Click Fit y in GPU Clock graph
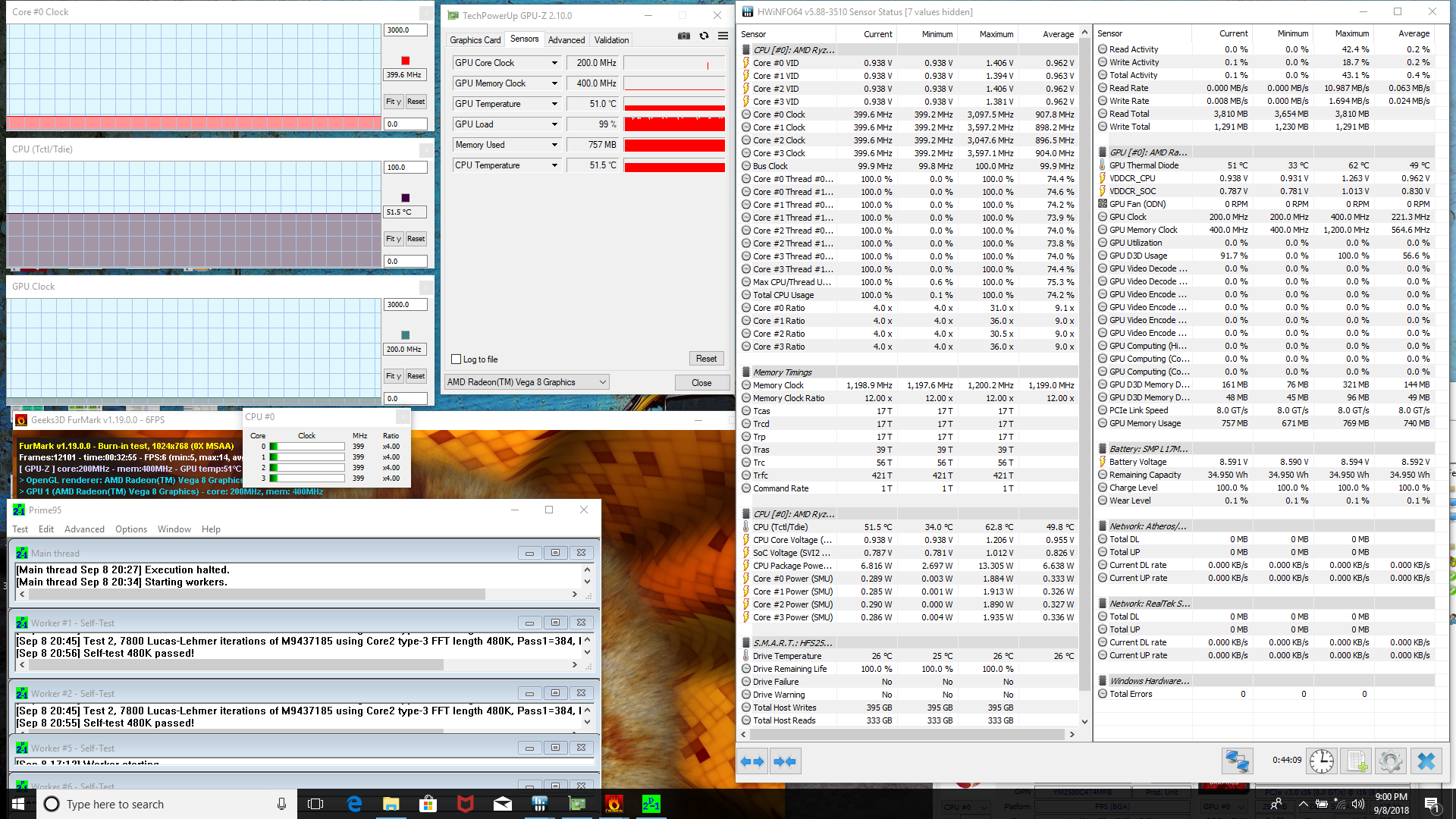The height and width of the screenshot is (819, 1456). click(x=394, y=376)
